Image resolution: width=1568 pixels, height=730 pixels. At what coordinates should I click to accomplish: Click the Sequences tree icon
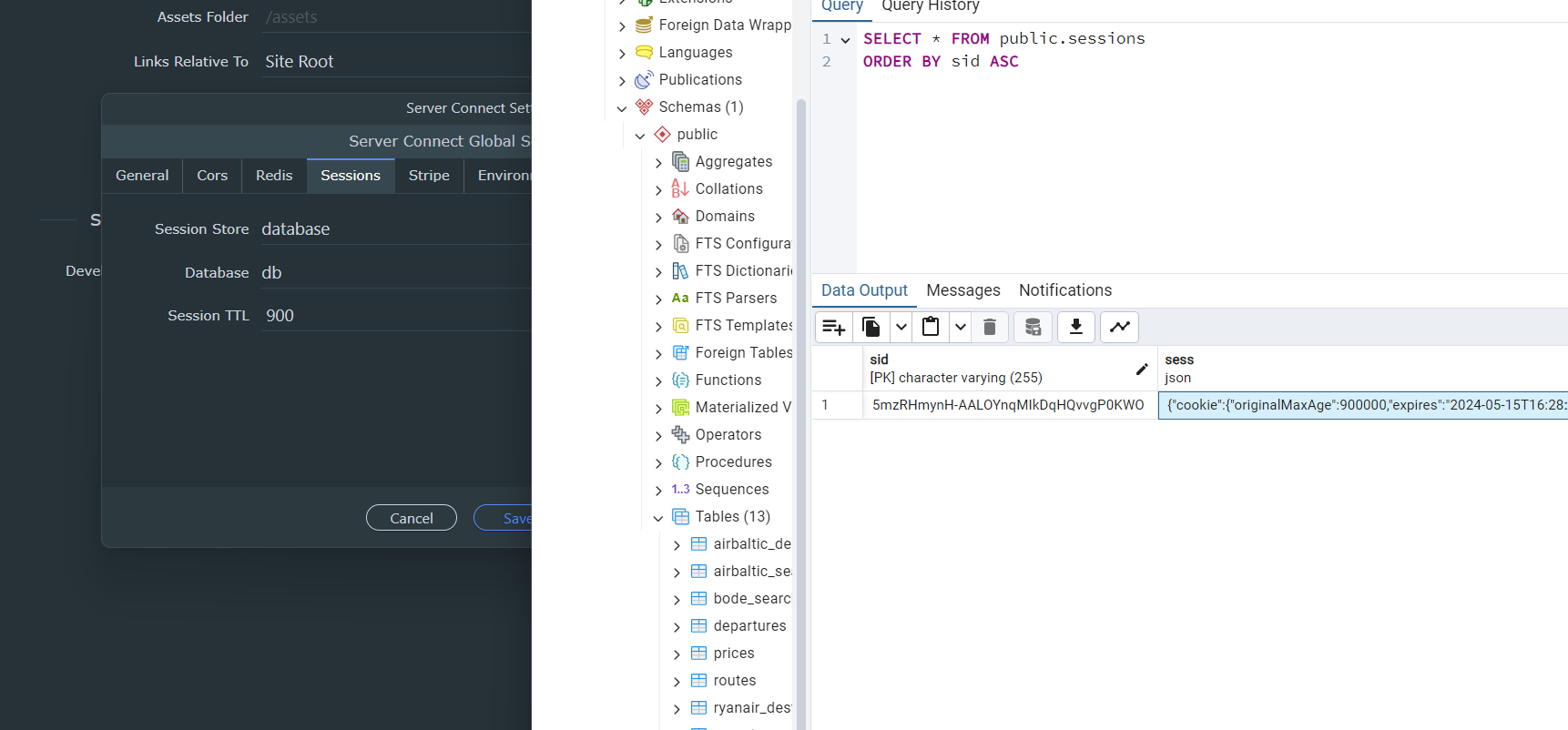point(680,489)
